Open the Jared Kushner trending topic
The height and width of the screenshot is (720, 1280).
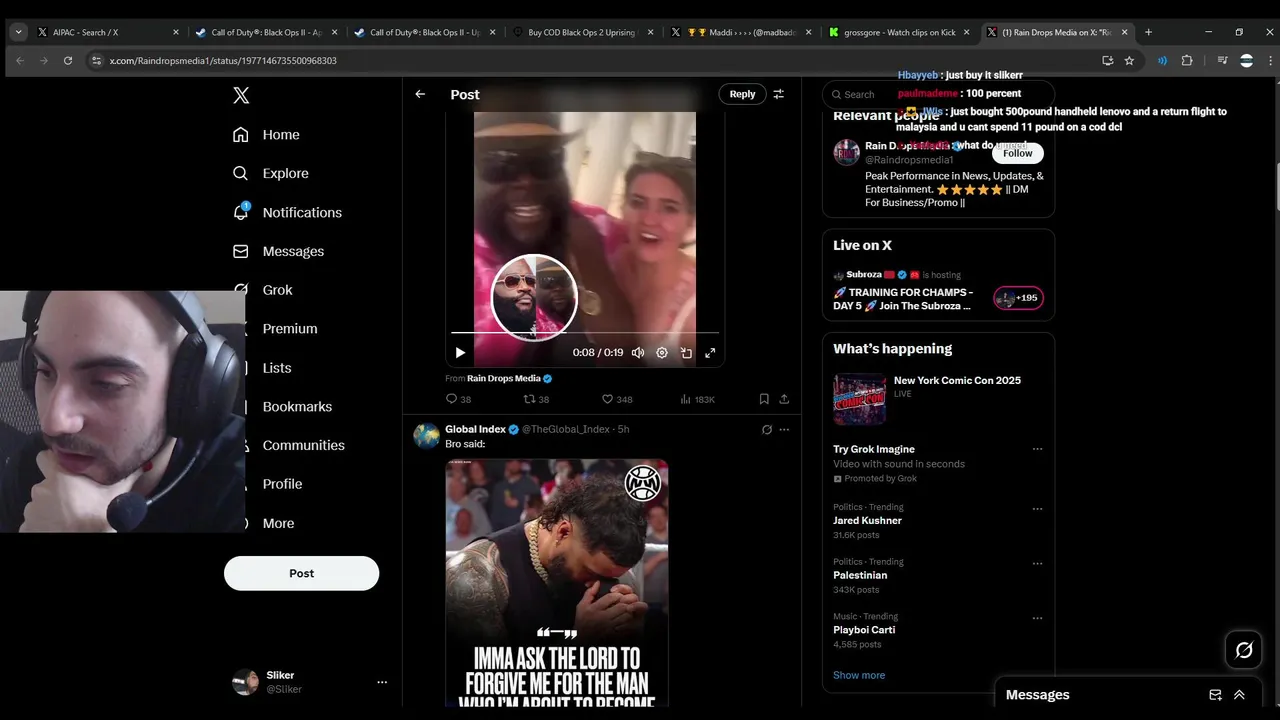pos(868,521)
